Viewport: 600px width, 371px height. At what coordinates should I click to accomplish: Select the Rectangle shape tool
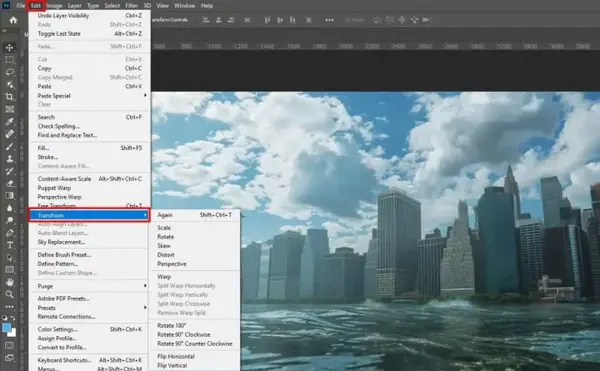click(10, 270)
